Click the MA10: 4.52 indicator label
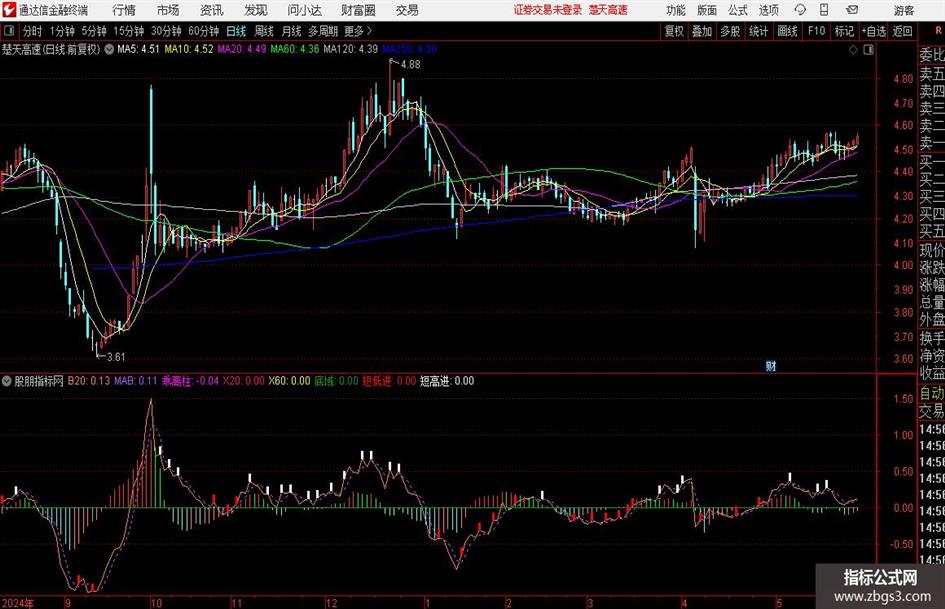 (x=189, y=49)
